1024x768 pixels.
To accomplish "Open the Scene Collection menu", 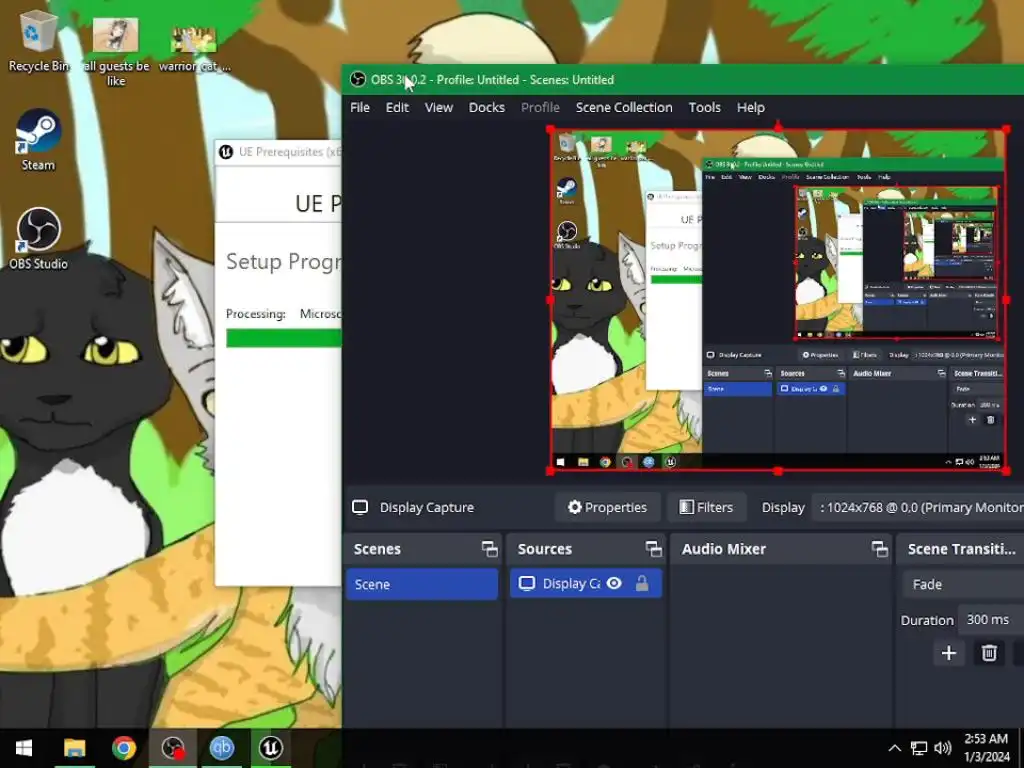I will [x=624, y=108].
